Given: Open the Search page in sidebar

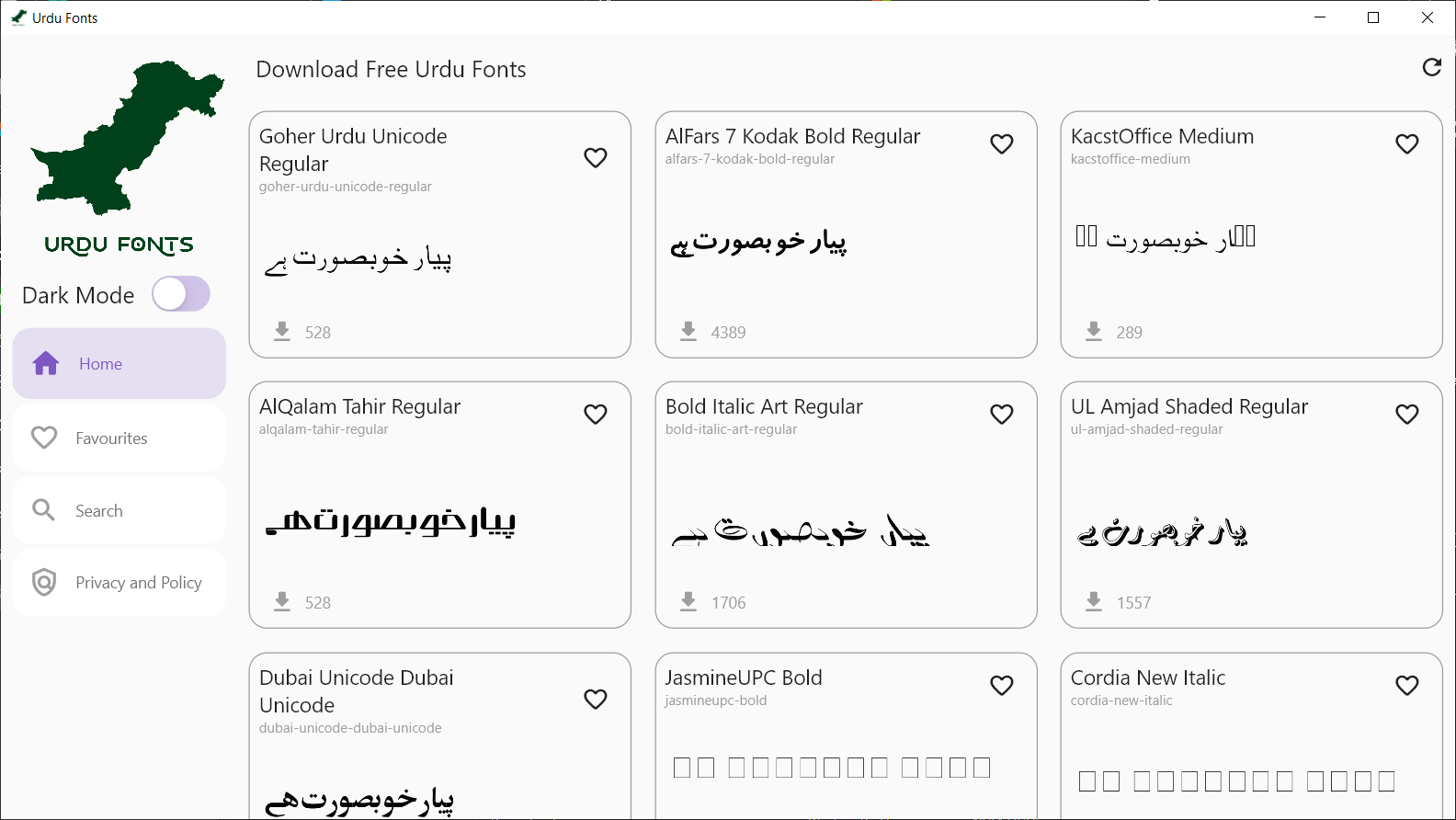Looking at the screenshot, I should [x=119, y=510].
